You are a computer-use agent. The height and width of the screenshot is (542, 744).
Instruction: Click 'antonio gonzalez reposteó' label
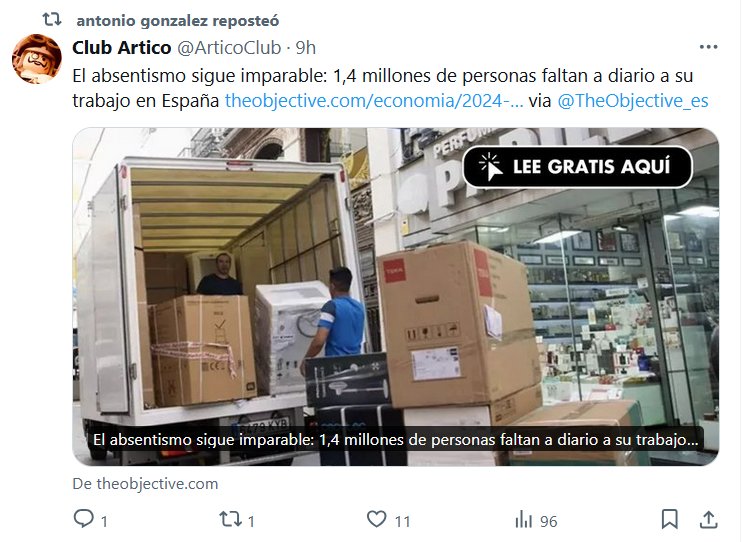coord(177,20)
